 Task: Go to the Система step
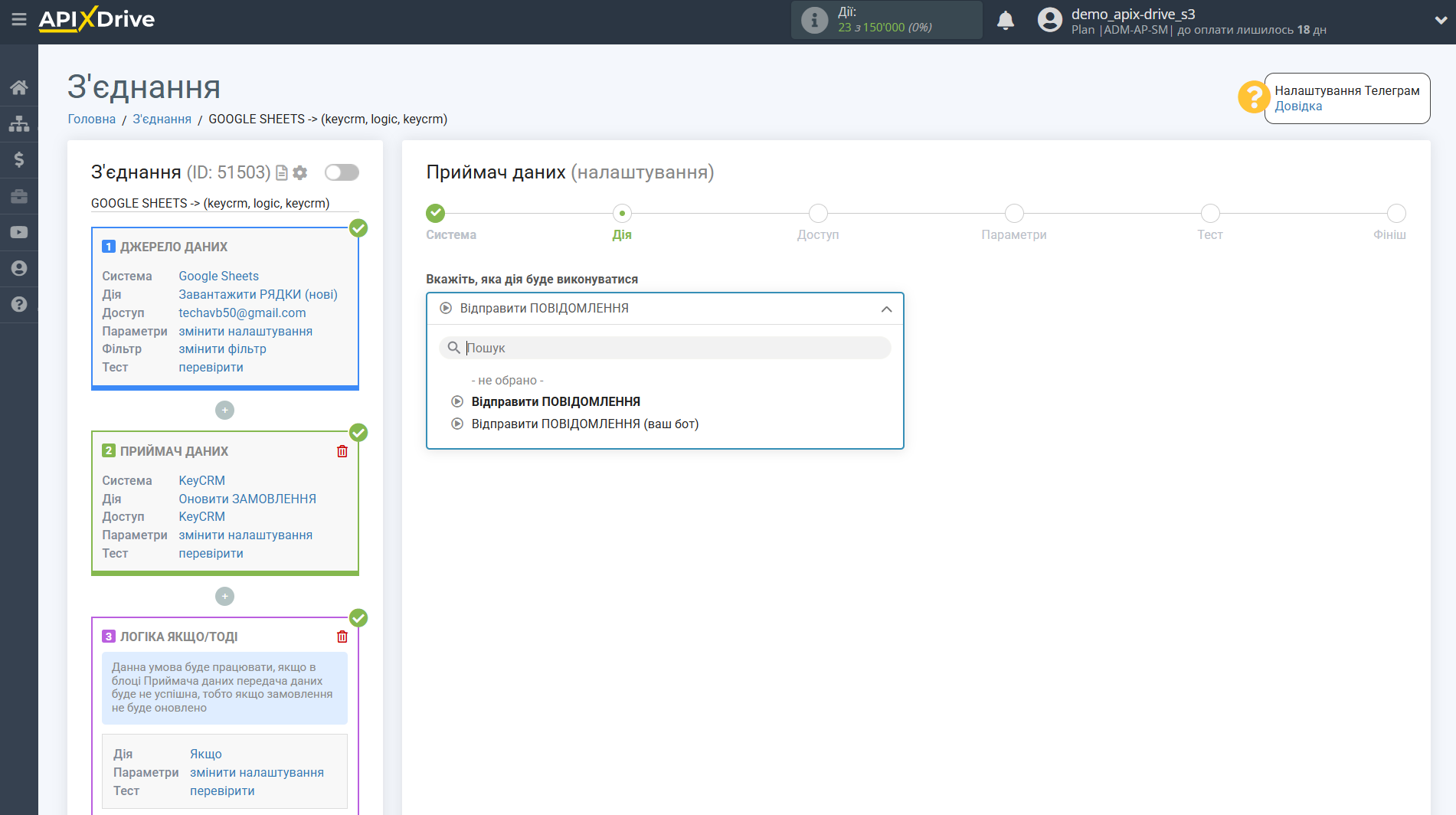click(x=436, y=213)
